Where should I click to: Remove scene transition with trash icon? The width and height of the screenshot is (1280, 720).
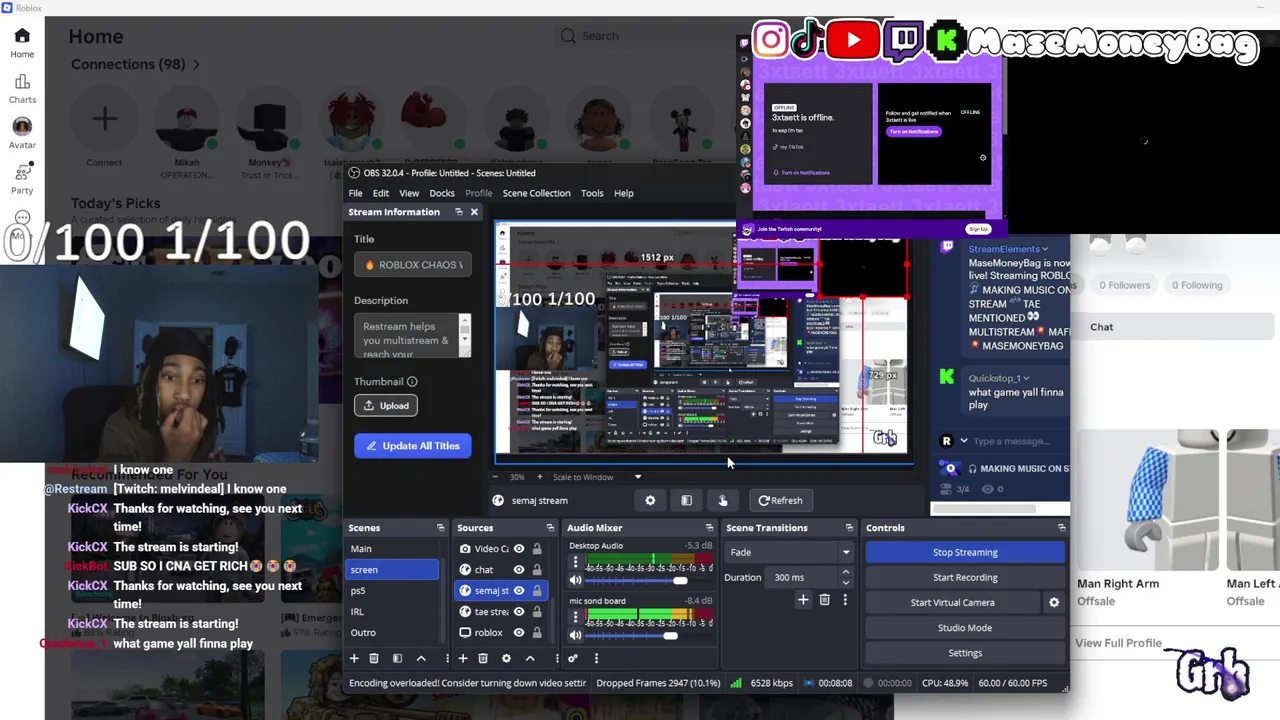pyautogui.click(x=824, y=600)
